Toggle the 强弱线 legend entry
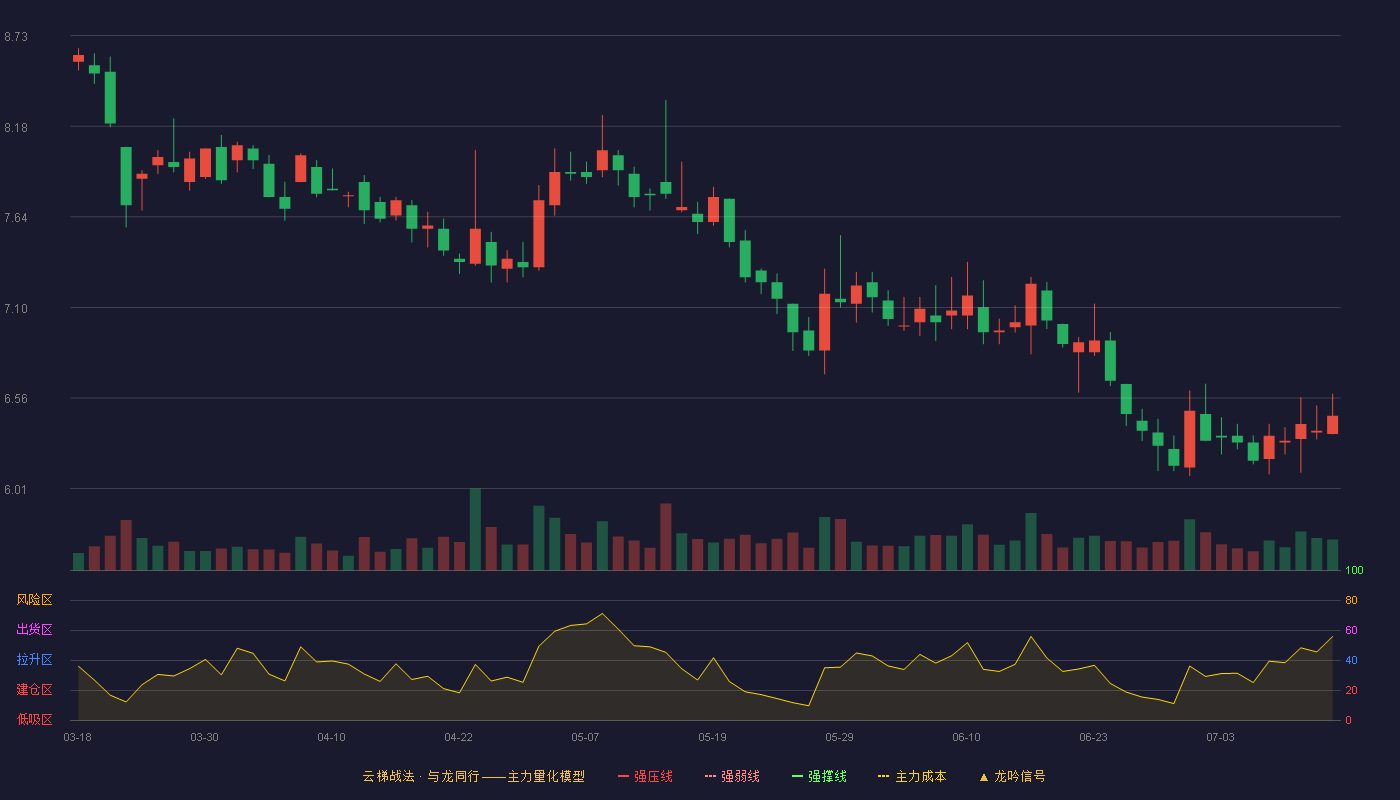 pyautogui.click(x=732, y=776)
